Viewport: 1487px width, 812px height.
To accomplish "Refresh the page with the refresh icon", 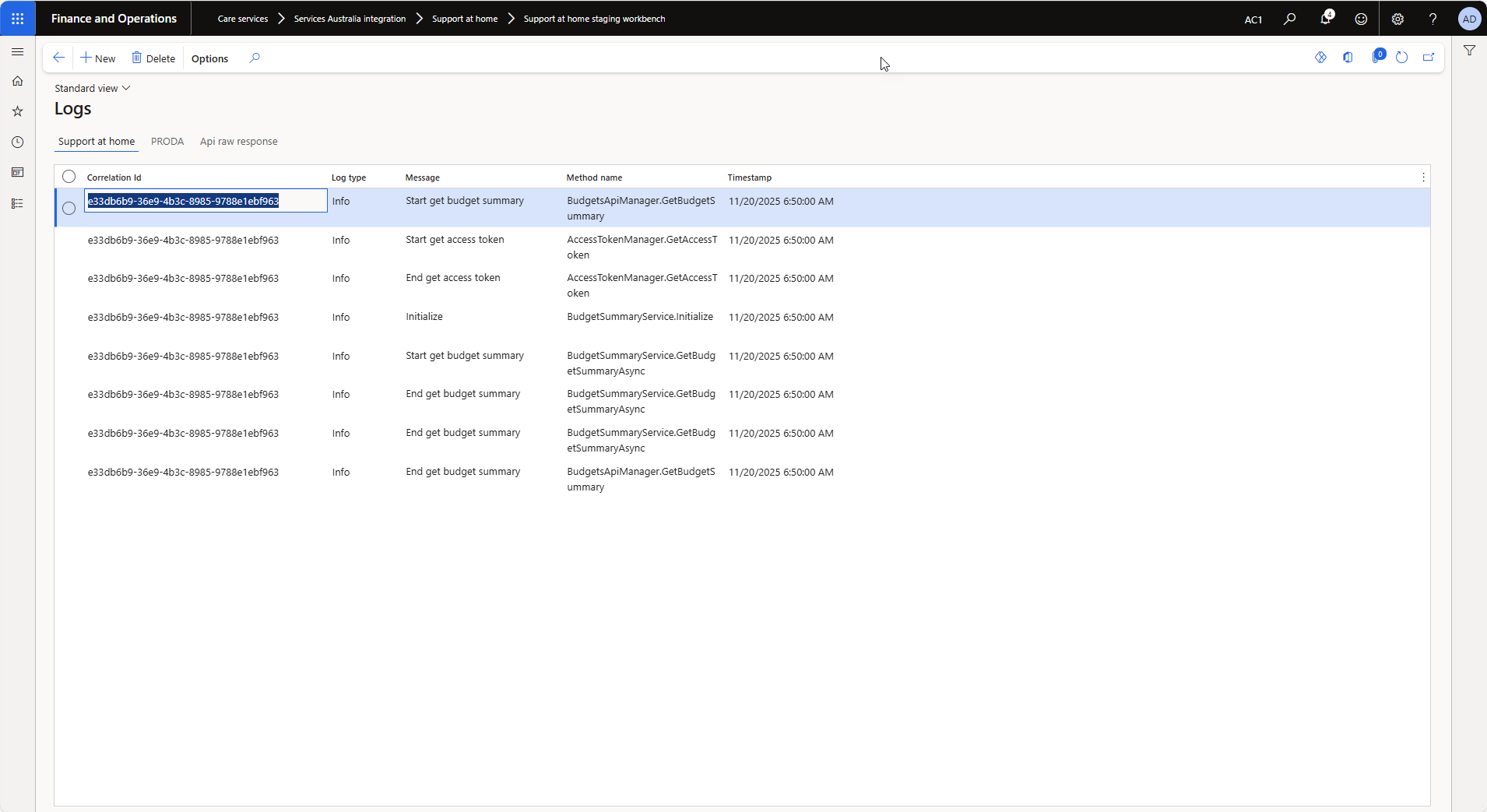I will pyautogui.click(x=1401, y=58).
